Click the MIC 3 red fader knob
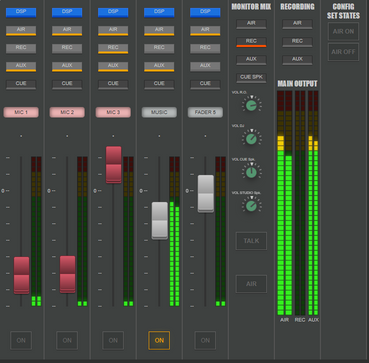Image resolution: width=369 pixels, height=363 pixels. 113,165
